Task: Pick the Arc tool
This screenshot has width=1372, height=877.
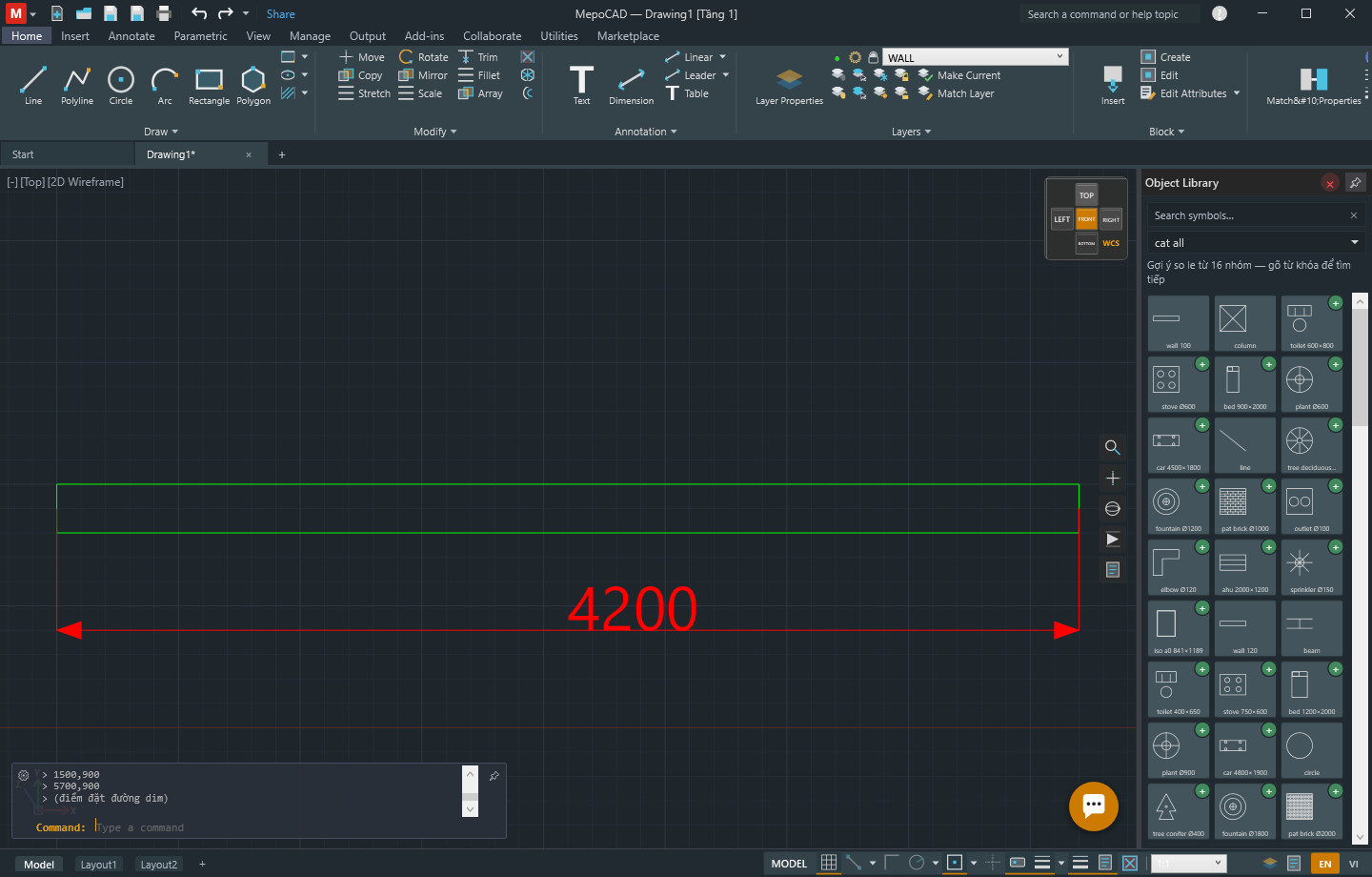Action: coord(165,85)
